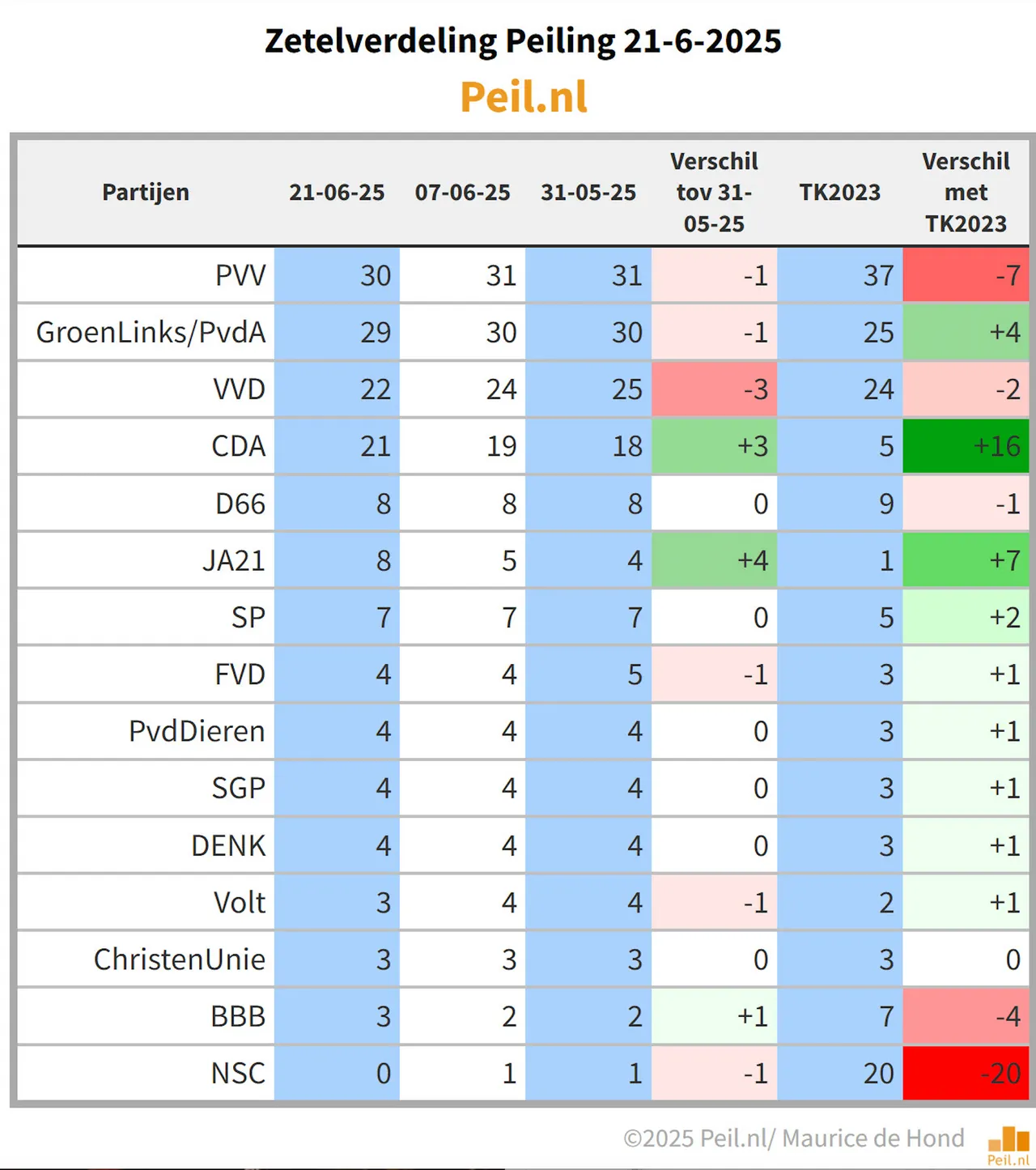Image resolution: width=1036 pixels, height=1170 pixels.
Task: Click the Verschil met TK2023 header
Action: (966, 193)
